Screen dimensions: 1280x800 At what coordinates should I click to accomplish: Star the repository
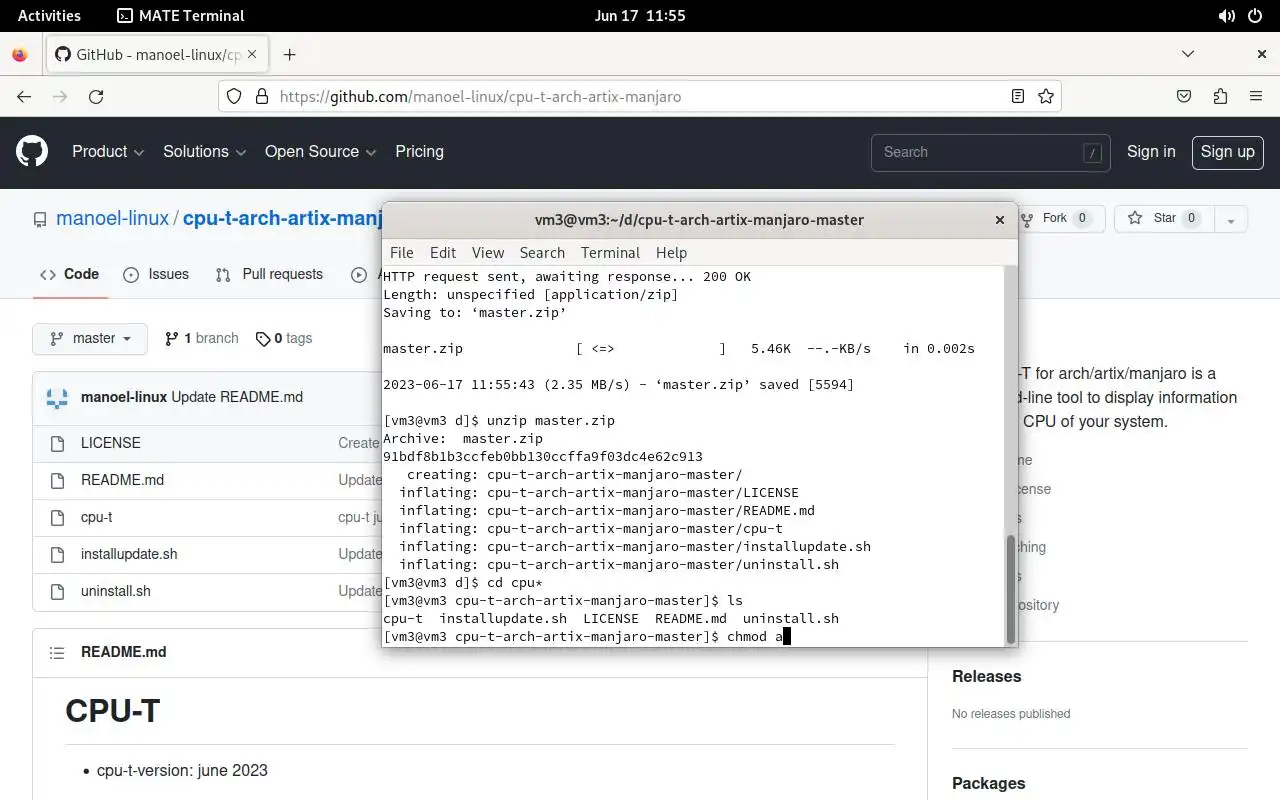1164,218
